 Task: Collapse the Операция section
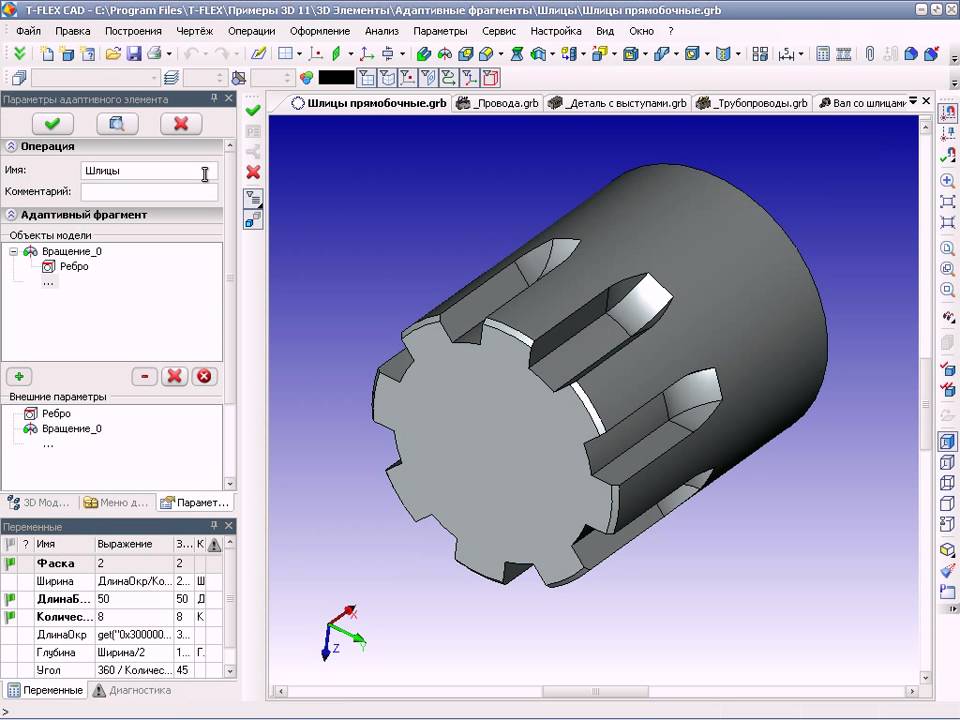11,146
